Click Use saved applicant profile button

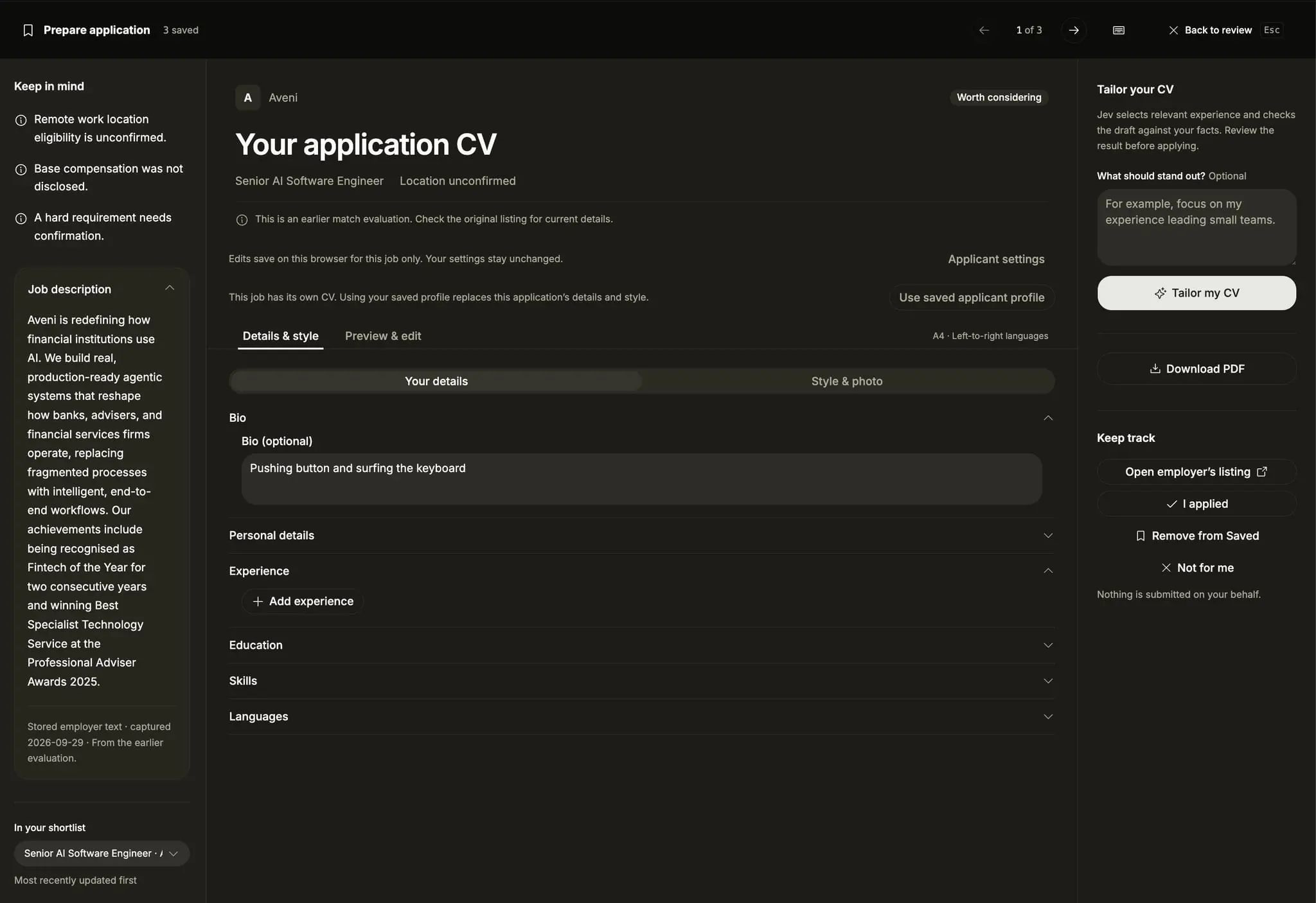(x=972, y=297)
